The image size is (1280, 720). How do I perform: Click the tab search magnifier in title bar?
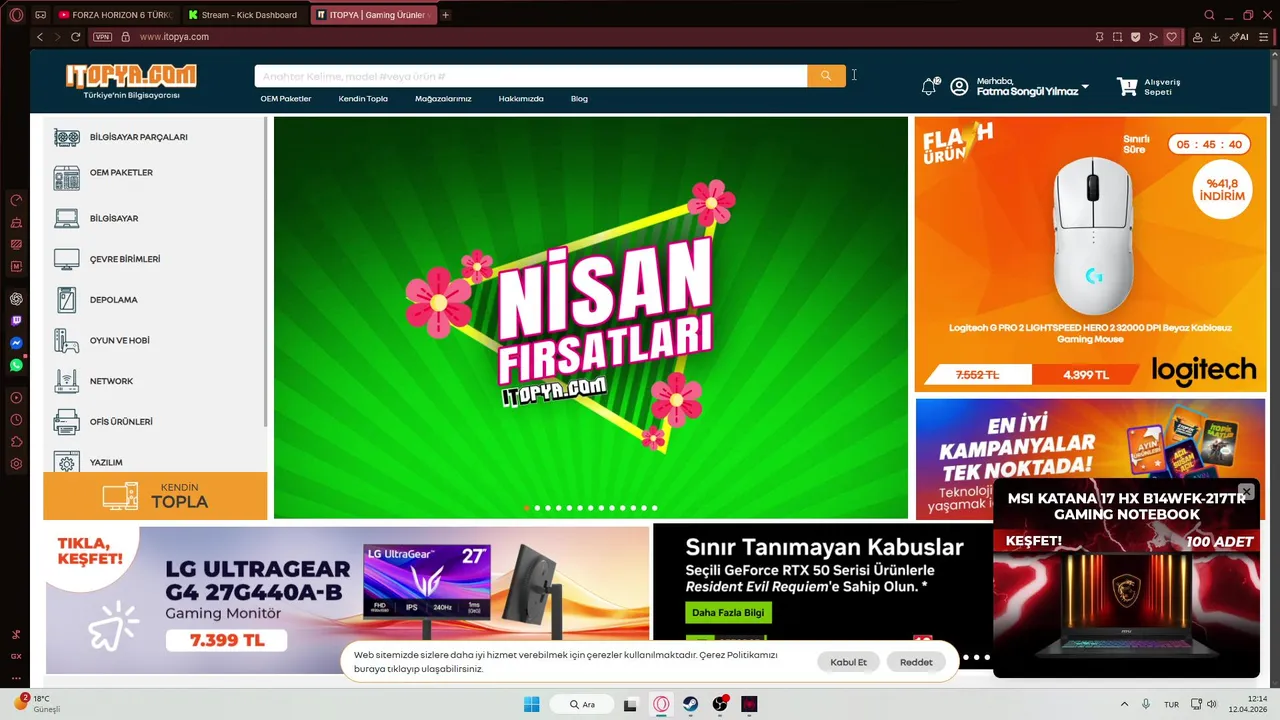pyautogui.click(x=1209, y=15)
